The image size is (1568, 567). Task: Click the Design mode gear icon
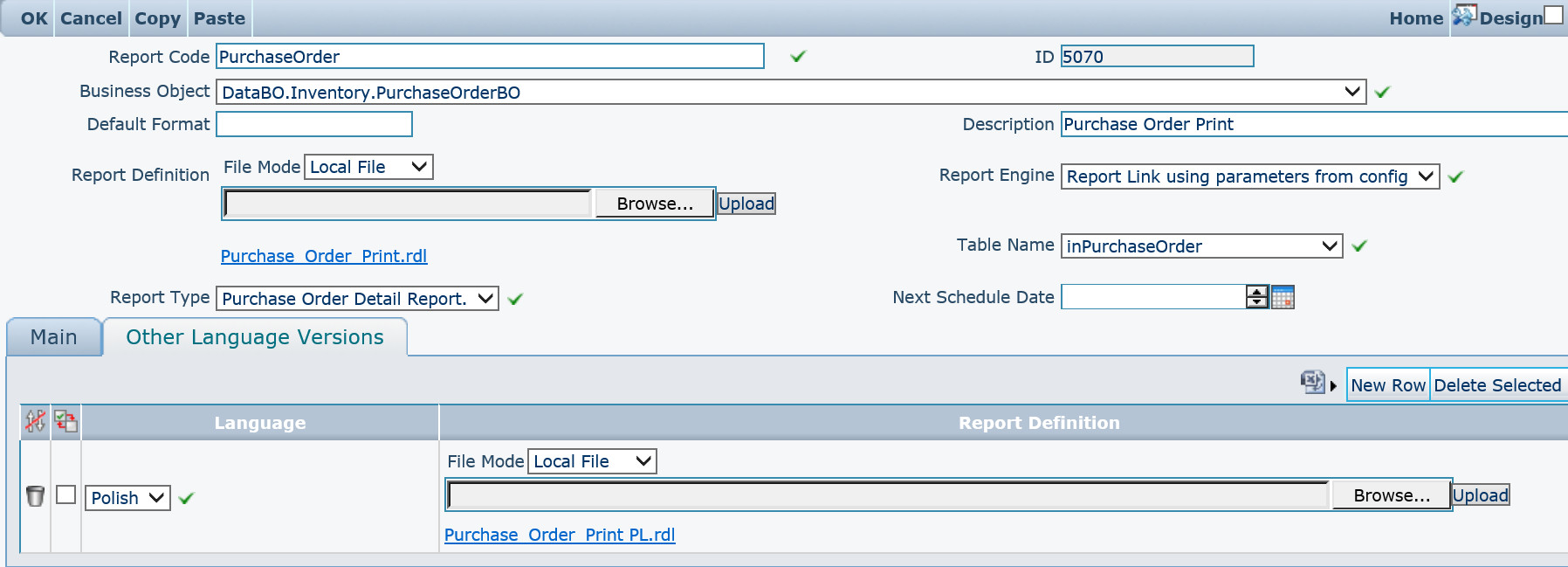1463,17
